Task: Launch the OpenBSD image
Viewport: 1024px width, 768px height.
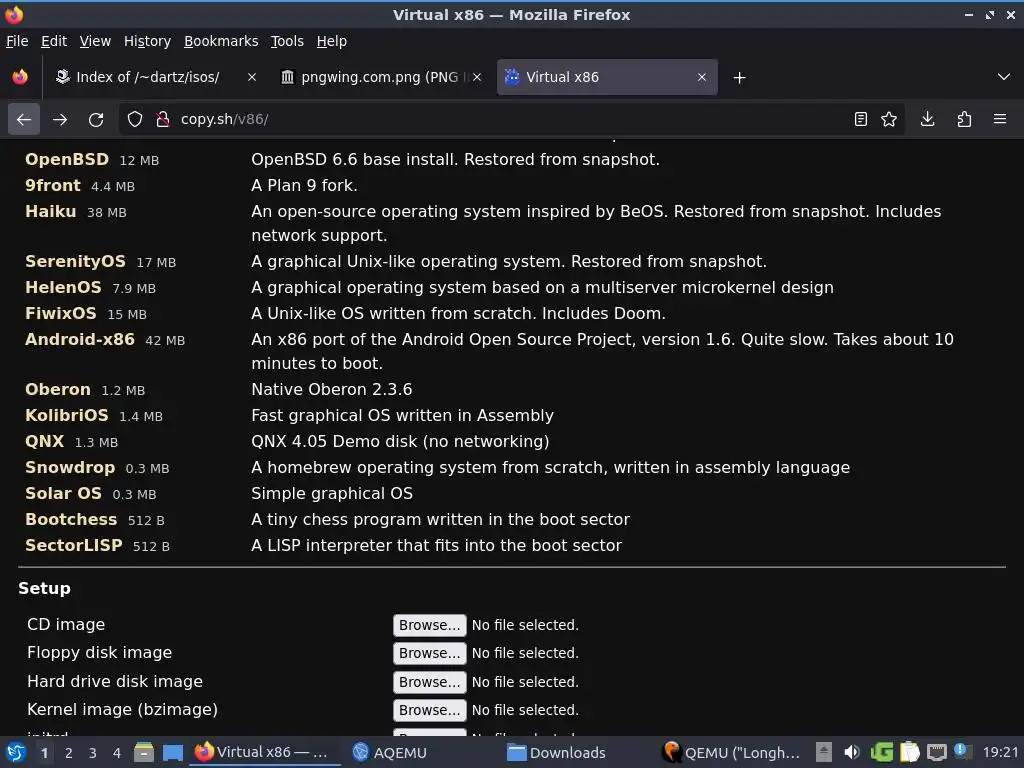Action: click(x=67, y=159)
